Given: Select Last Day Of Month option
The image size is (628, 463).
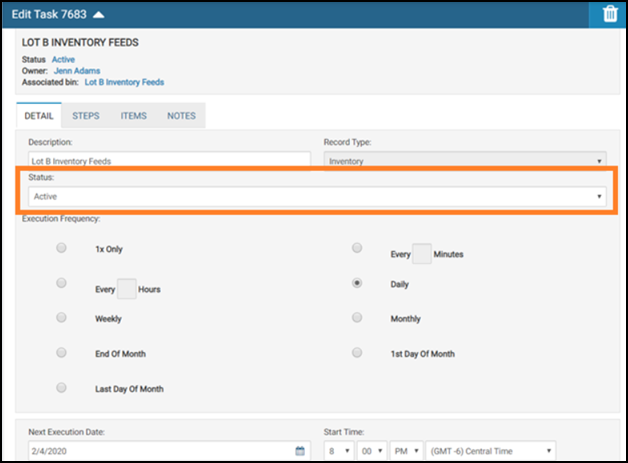Looking at the screenshot, I should click(62, 387).
